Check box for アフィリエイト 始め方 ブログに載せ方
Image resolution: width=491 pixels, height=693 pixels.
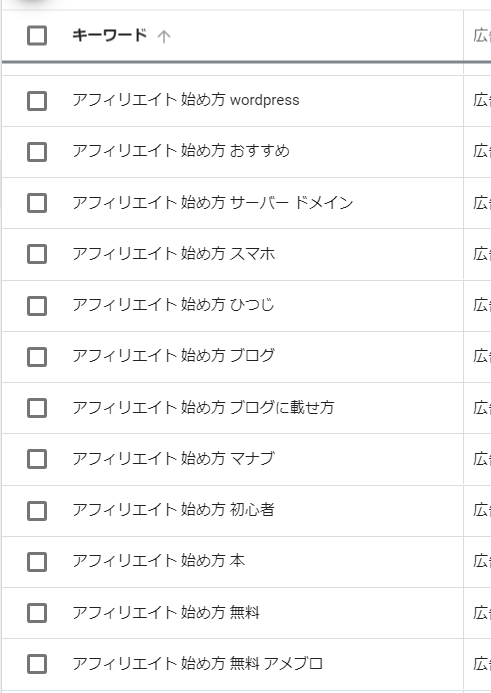[37, 408]
